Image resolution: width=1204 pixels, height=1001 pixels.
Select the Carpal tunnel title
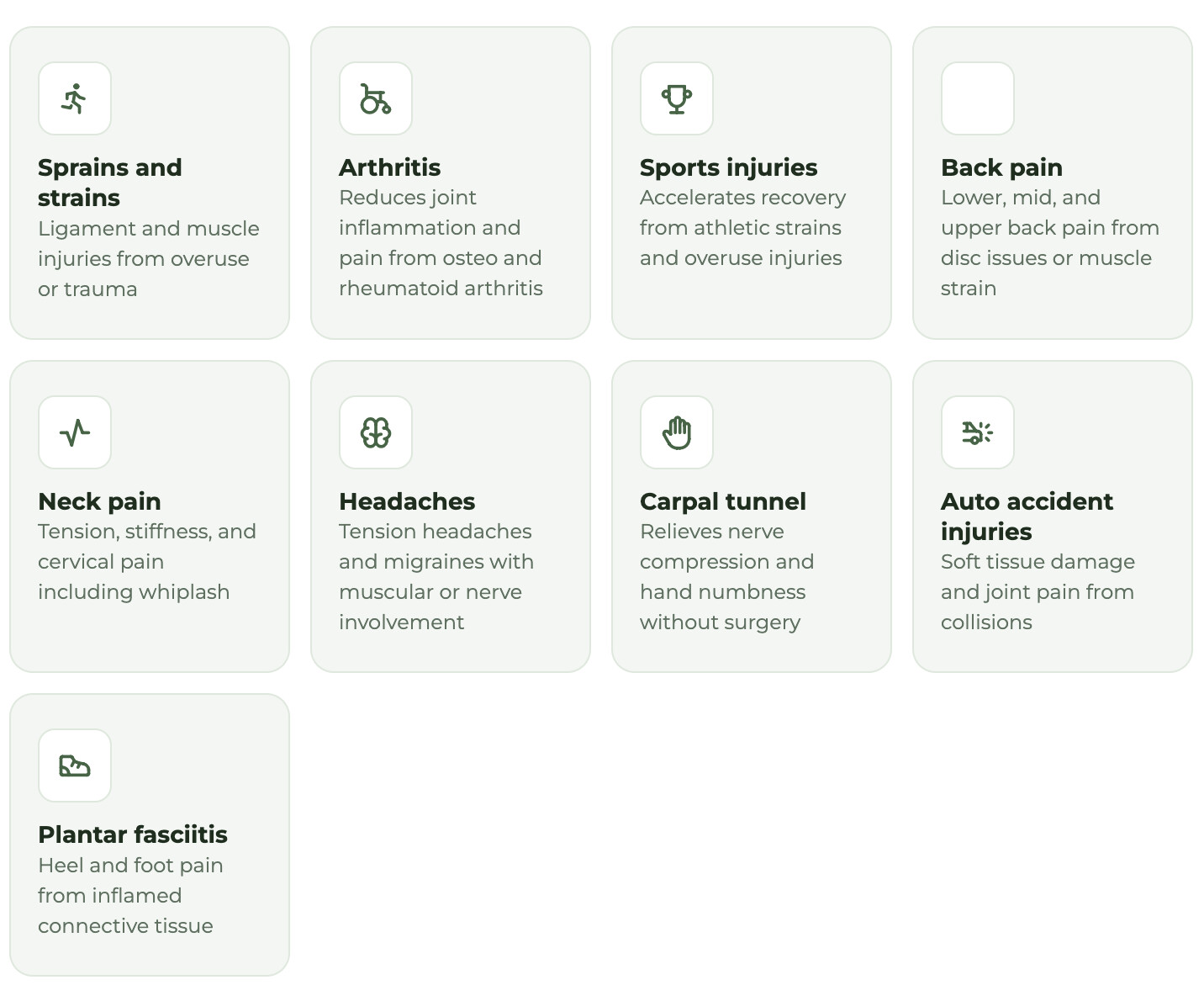click(723, 501)
